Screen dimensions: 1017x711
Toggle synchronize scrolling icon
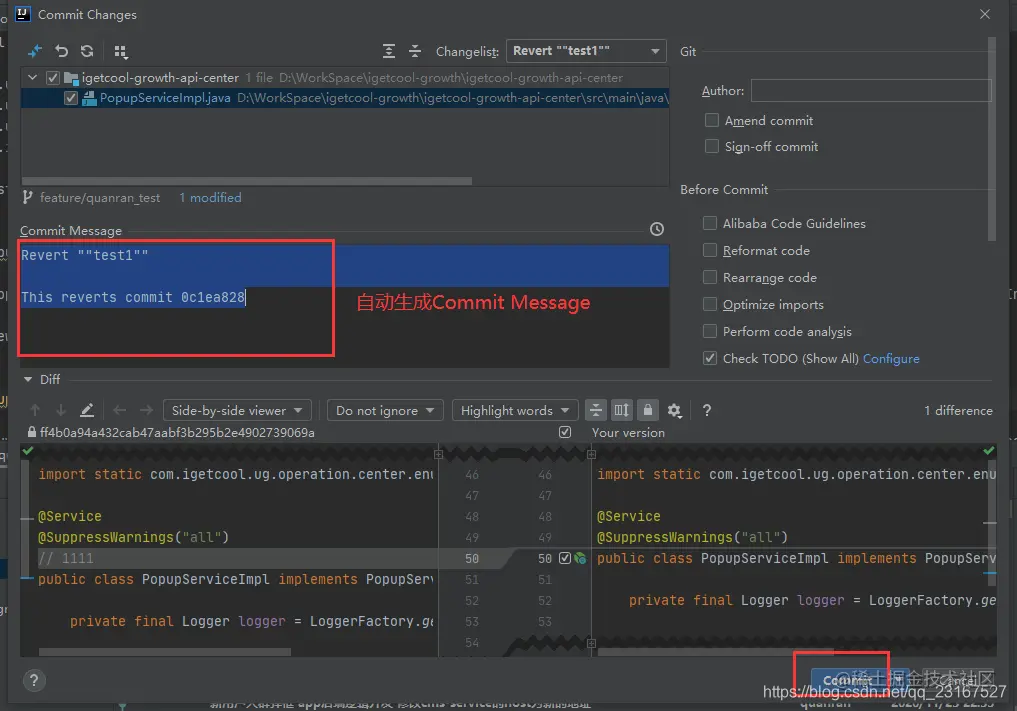click(621, 410)
